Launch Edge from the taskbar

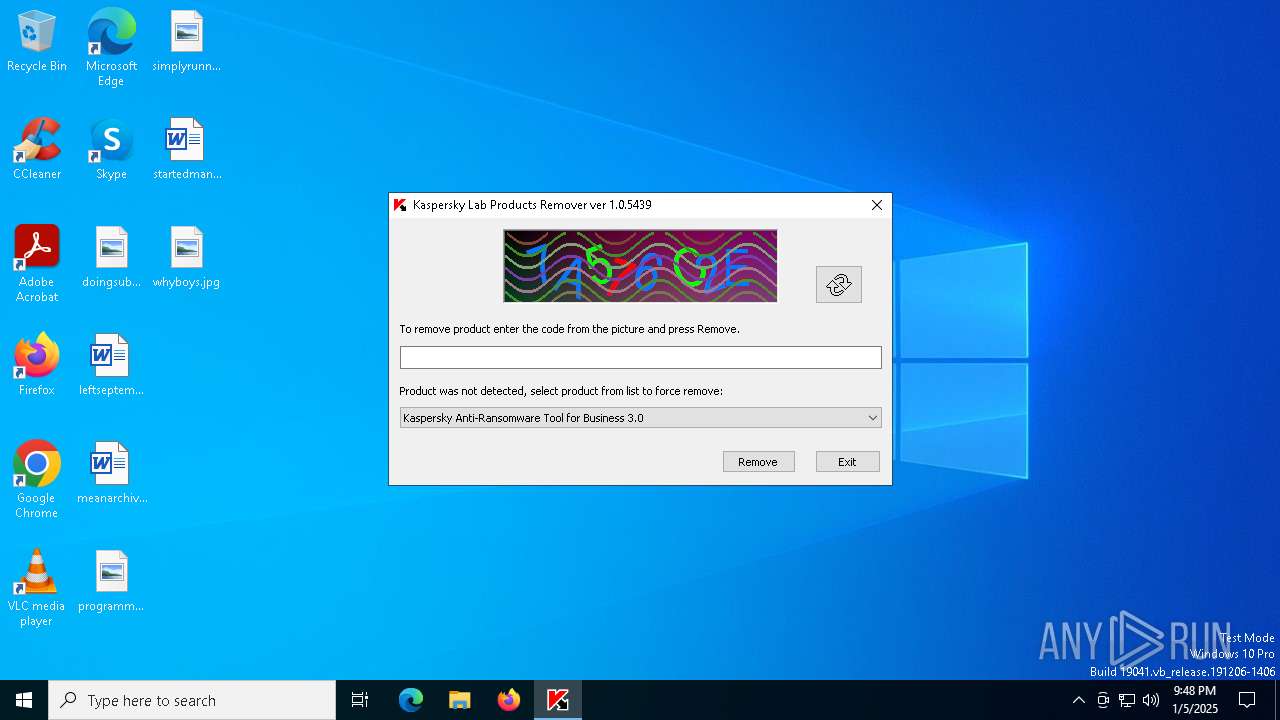pos(411,700)
